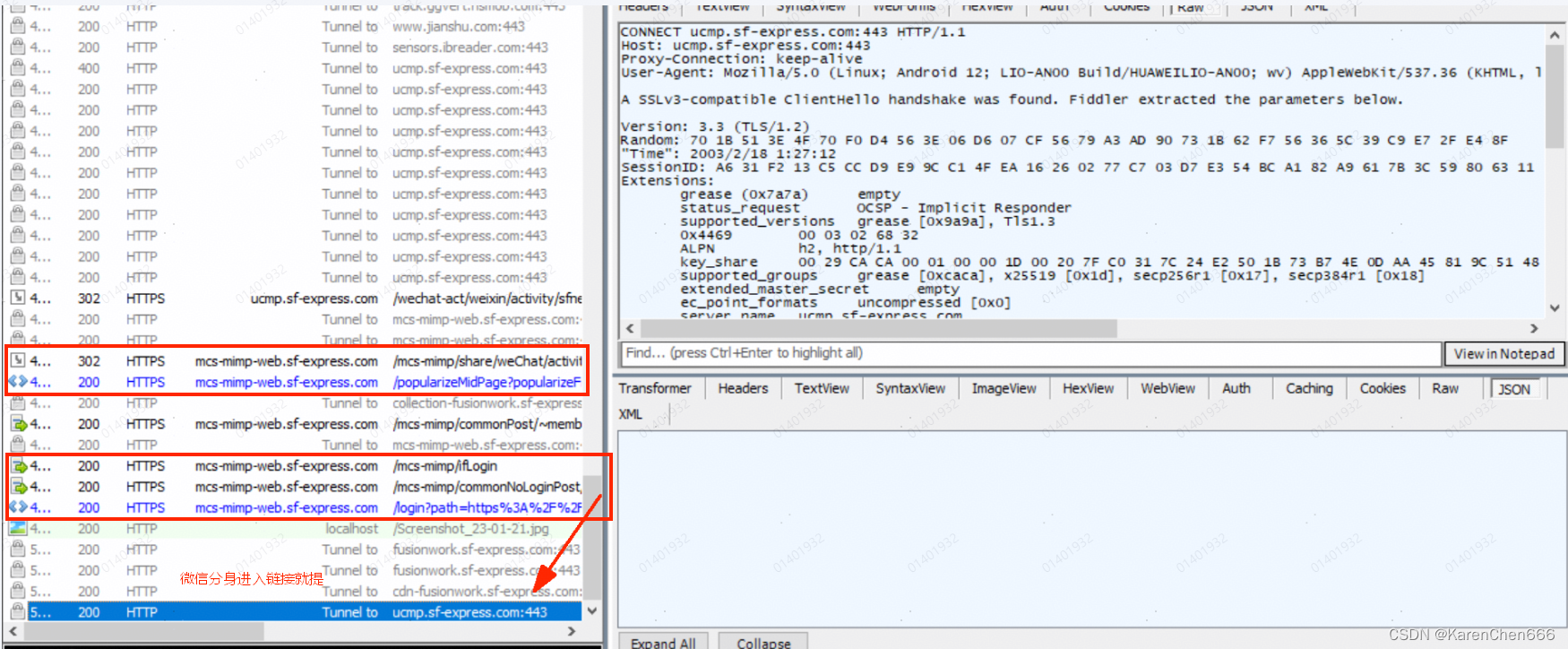Click session list horizontal scrollbar right arrow

point(572,631)
